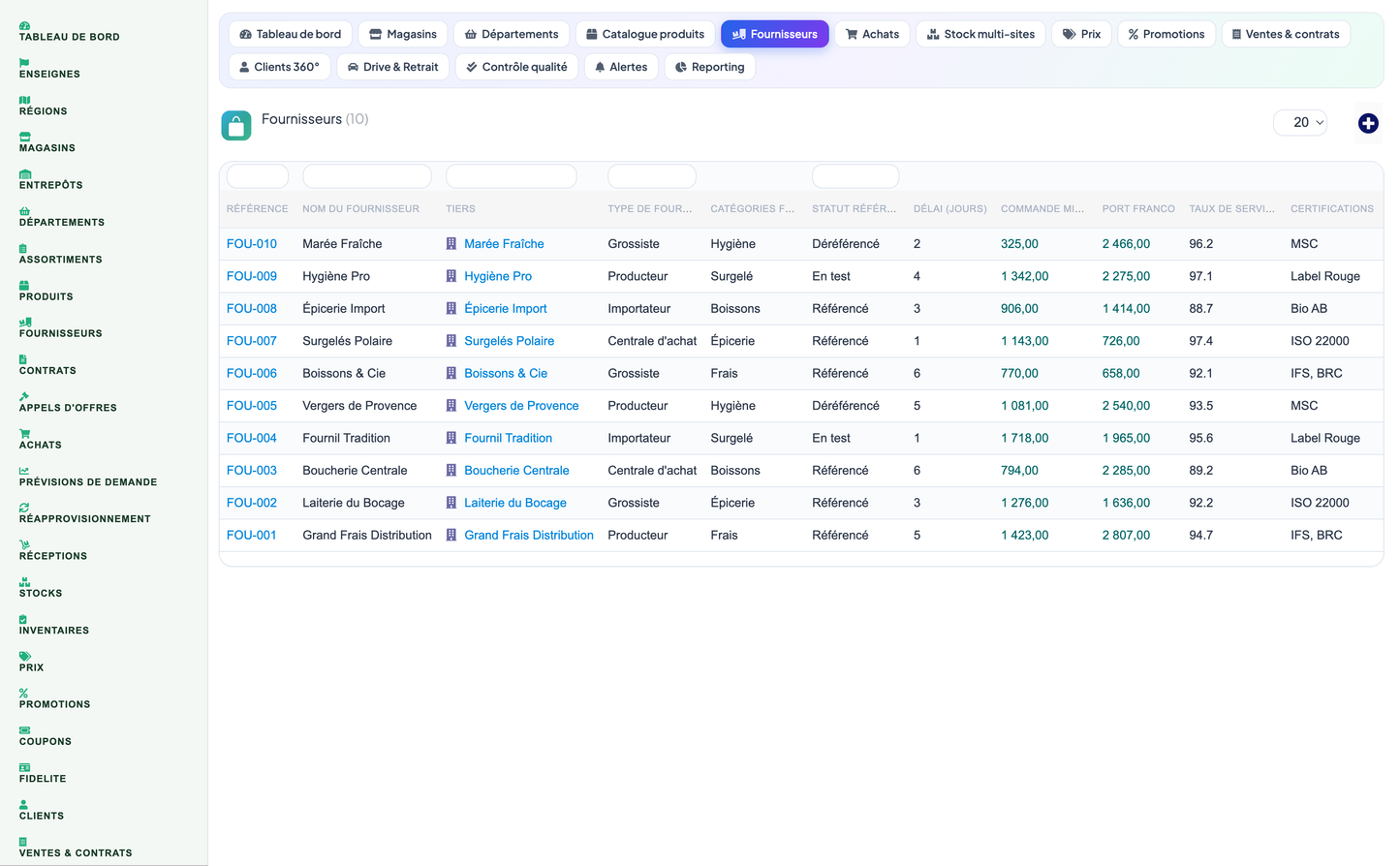
Task: Open supplier reference FOU-001
Action: click(x=252, y=535)
